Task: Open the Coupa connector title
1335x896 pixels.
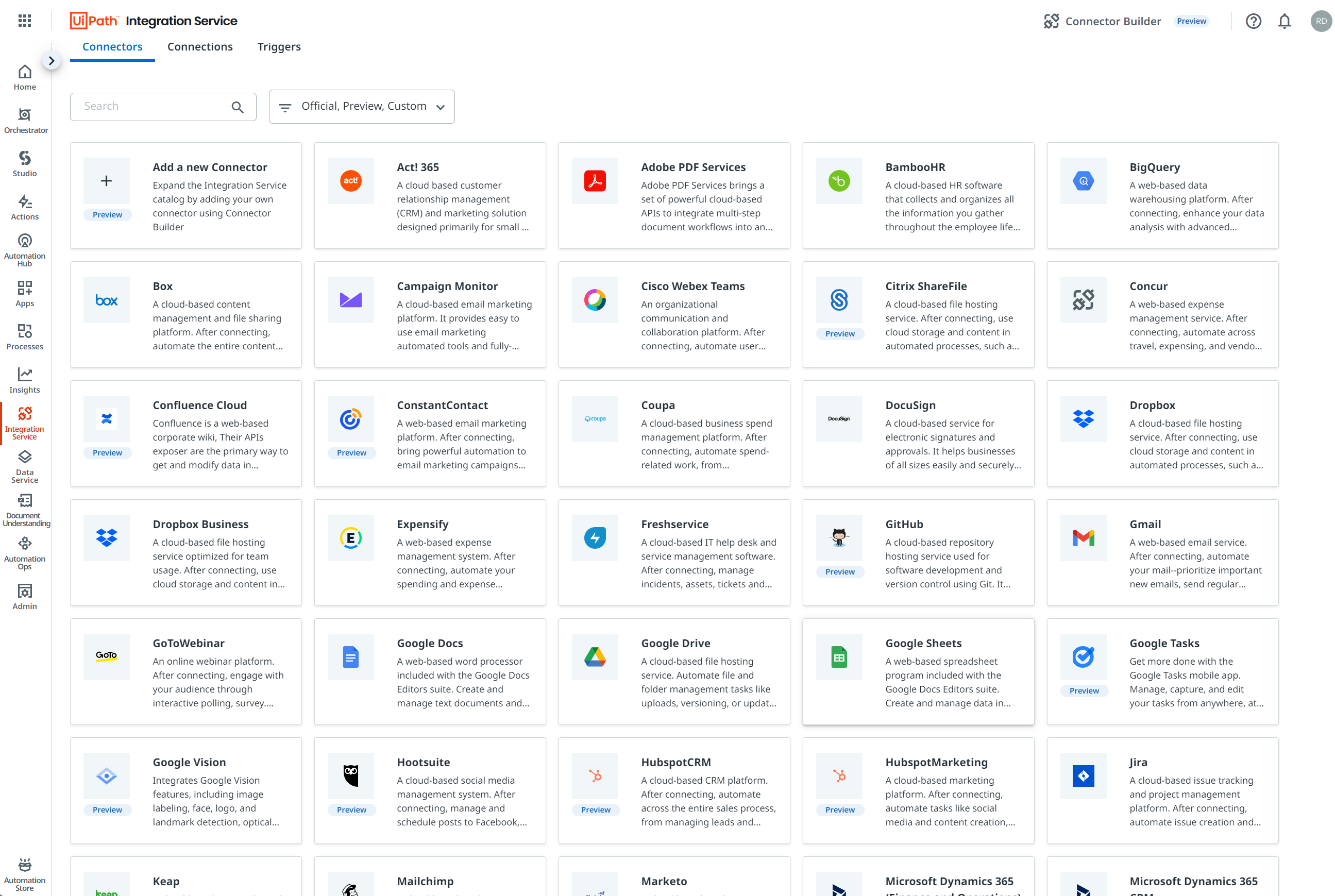Action: tap(658, 405)
